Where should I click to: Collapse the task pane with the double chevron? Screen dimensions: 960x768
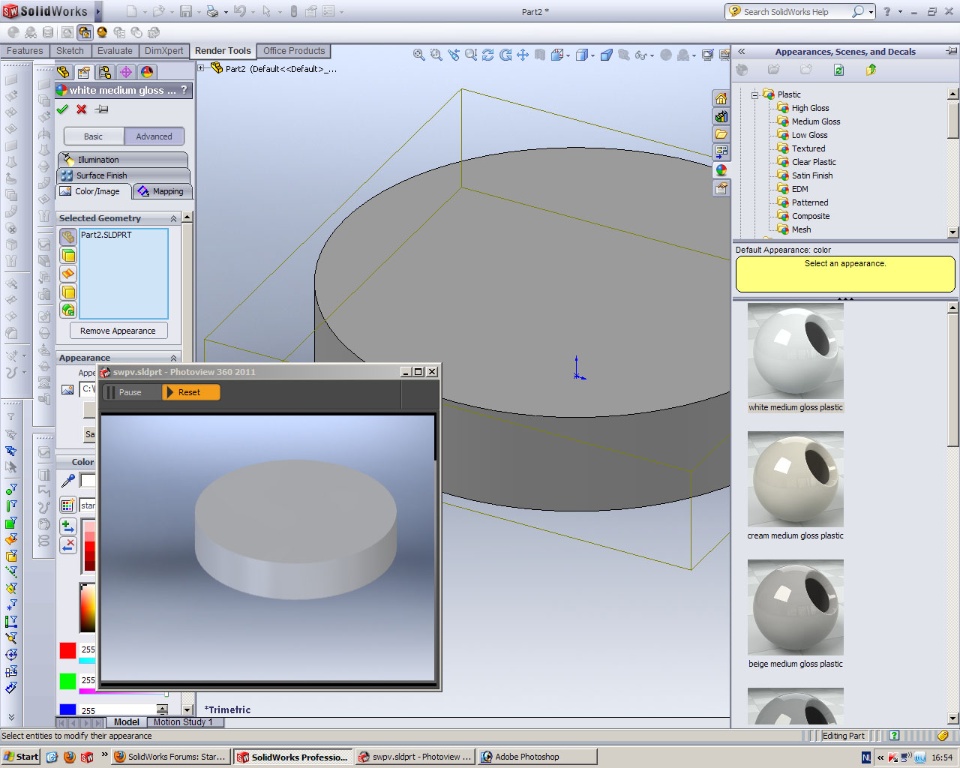coord(741,51)
